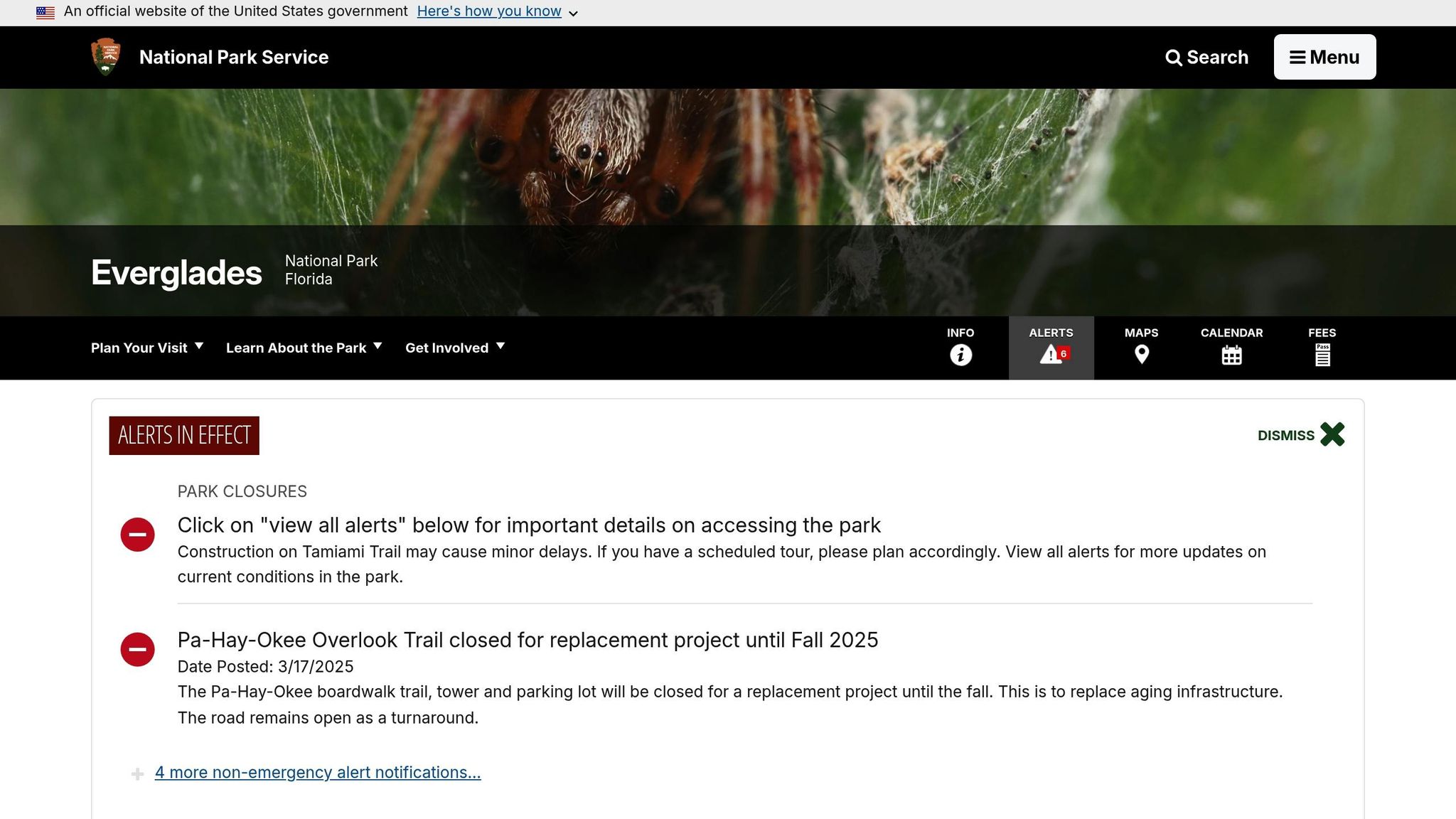Expand 4 more non-emergency alert notifications
Screen dimensions: 1456x819
click(x=317, y=772)
